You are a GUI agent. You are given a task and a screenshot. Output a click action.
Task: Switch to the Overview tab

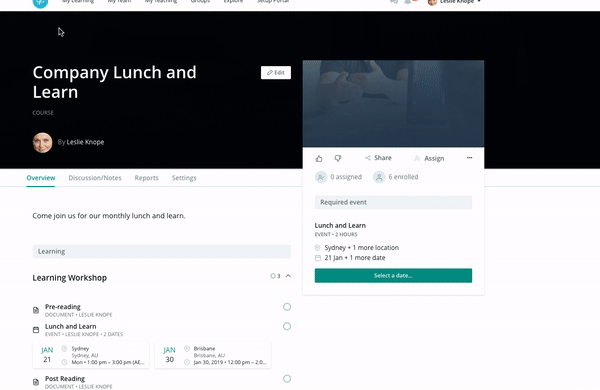(x=41, y=178)
